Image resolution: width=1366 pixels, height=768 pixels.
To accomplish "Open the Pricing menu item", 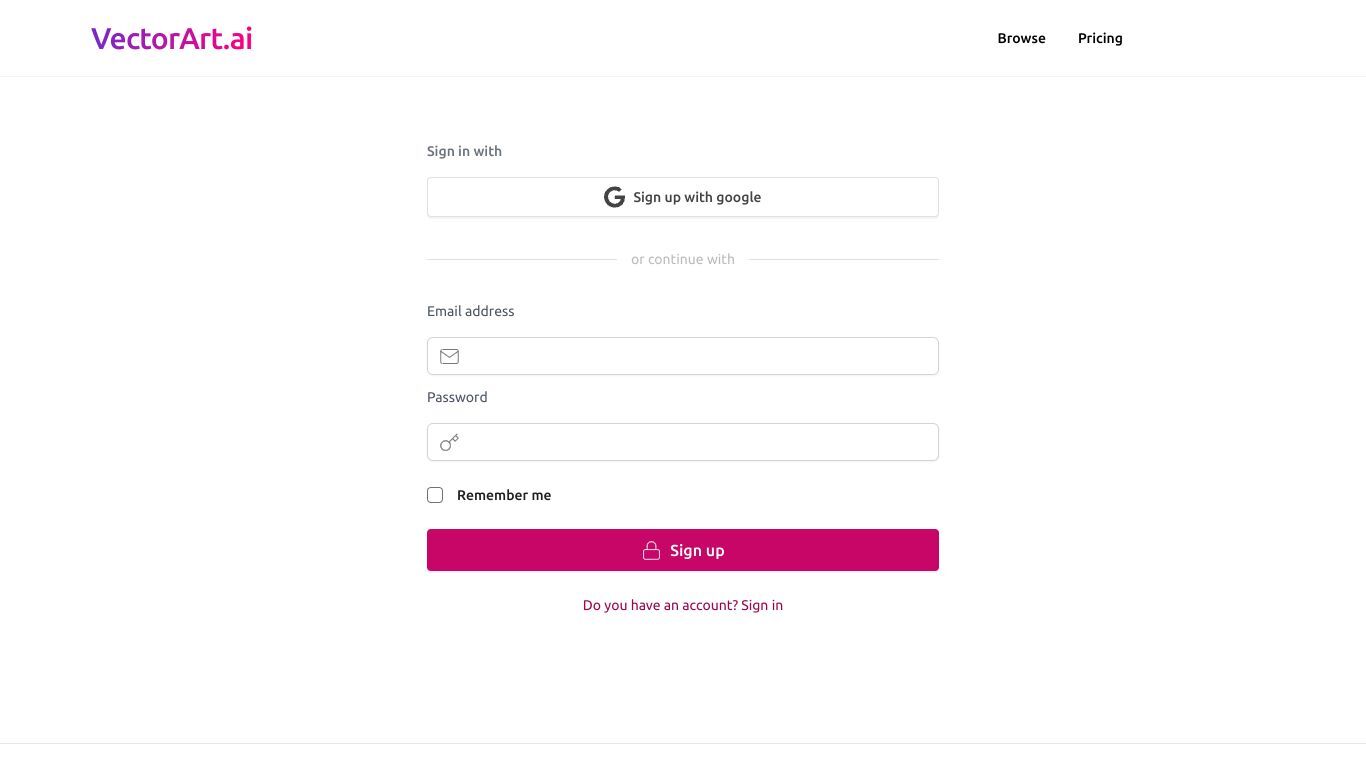I will [1100, 38].
